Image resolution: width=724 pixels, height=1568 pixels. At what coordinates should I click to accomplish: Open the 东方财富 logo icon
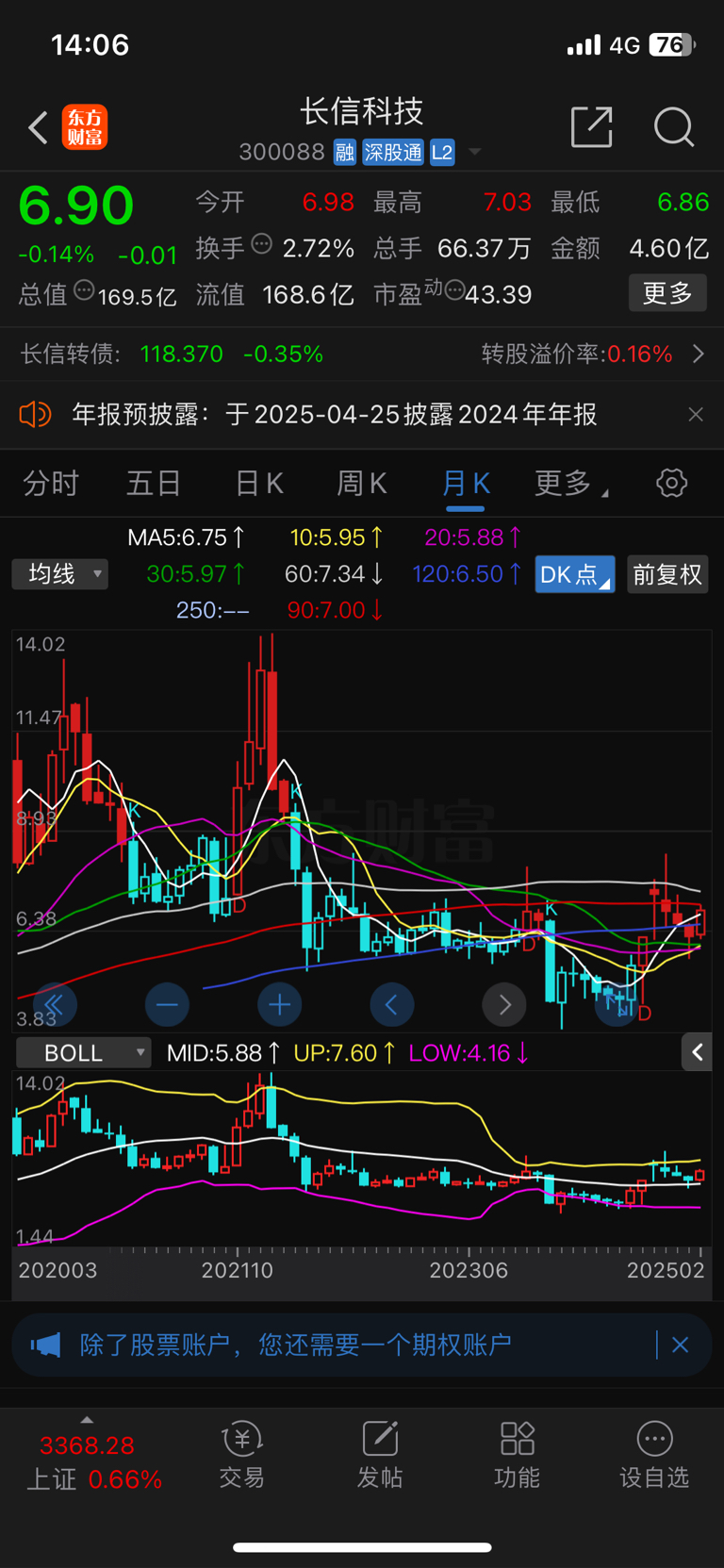point(85,127)
